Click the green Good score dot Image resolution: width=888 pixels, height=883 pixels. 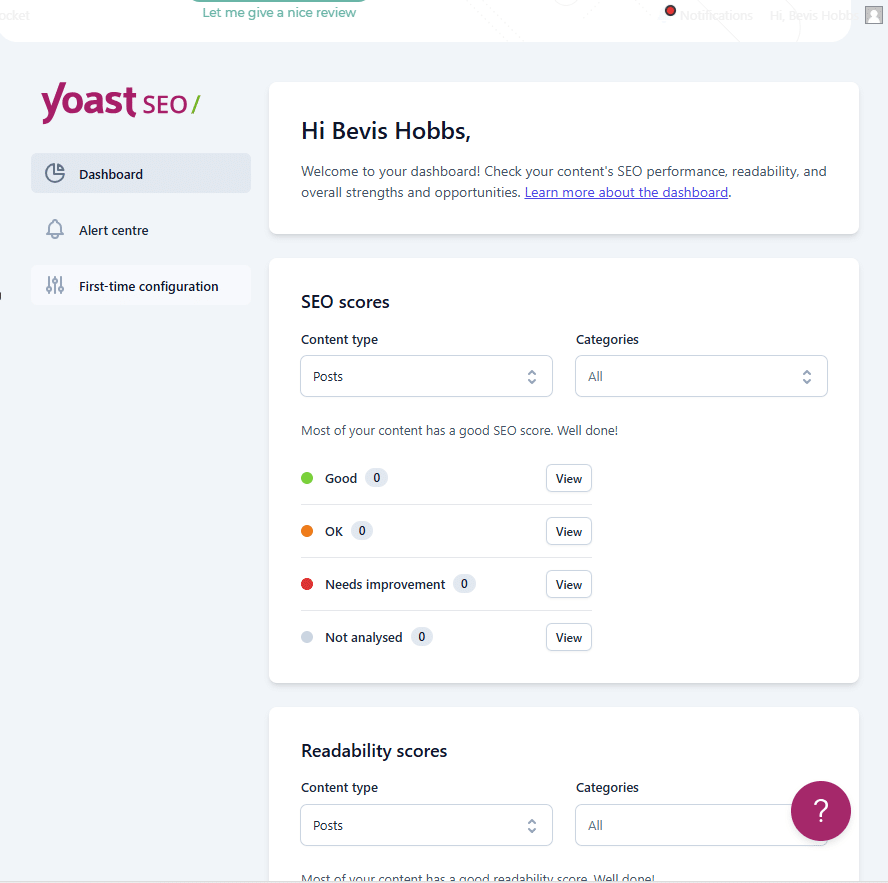(307, 478)
